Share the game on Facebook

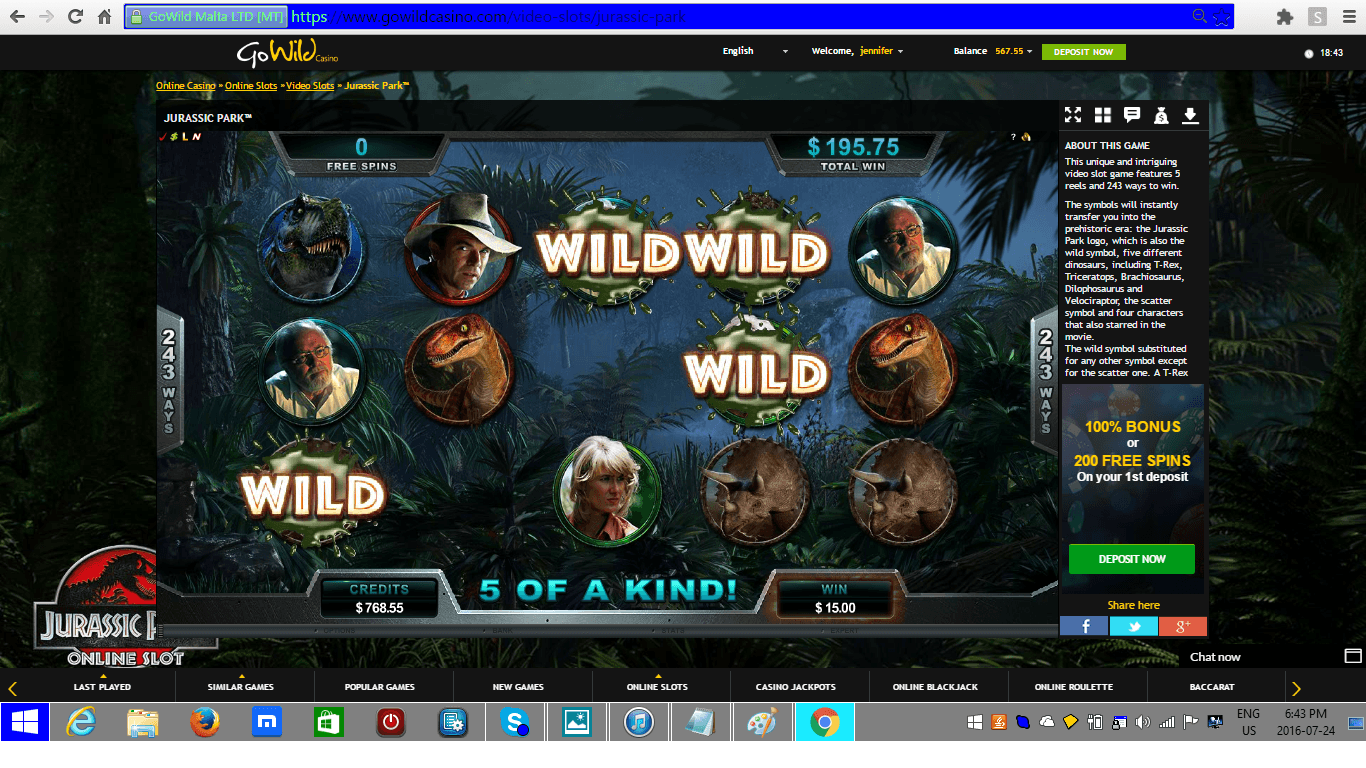point(1084,626)
